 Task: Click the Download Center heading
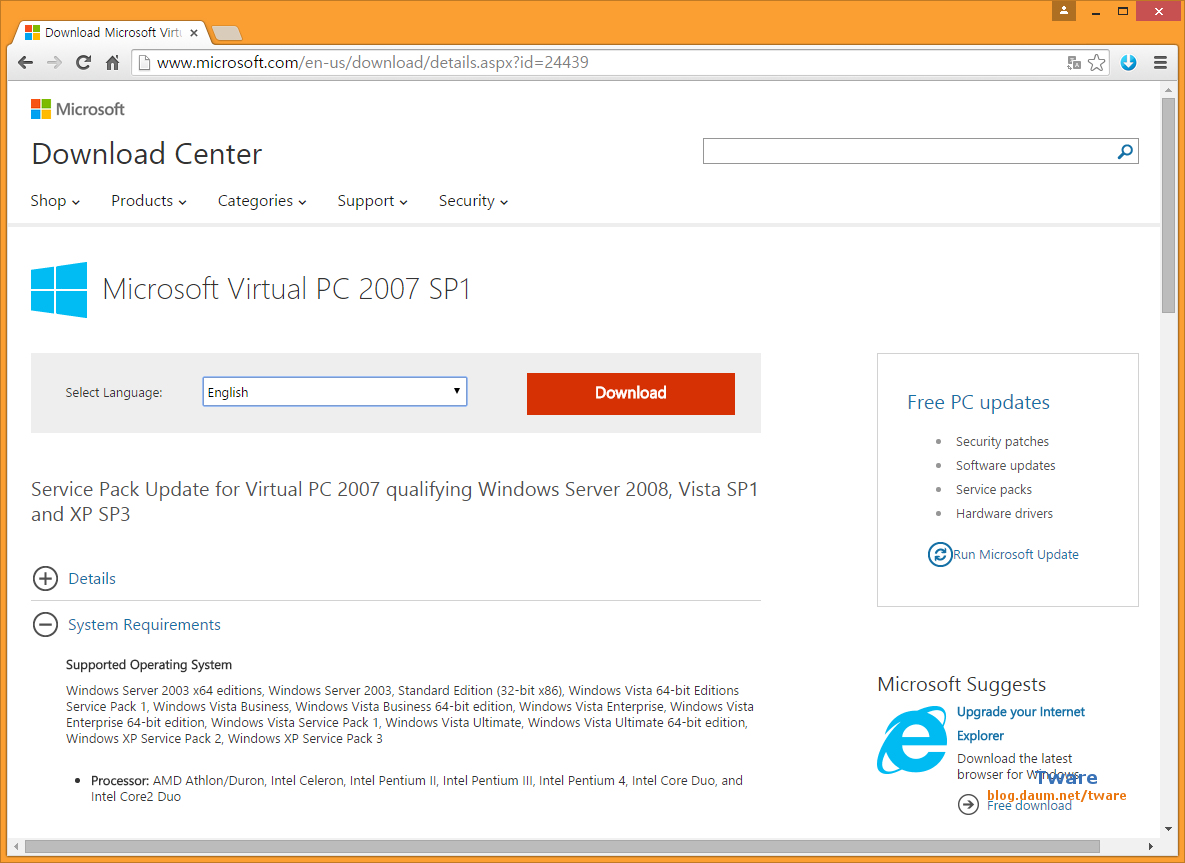click(147, 154)
